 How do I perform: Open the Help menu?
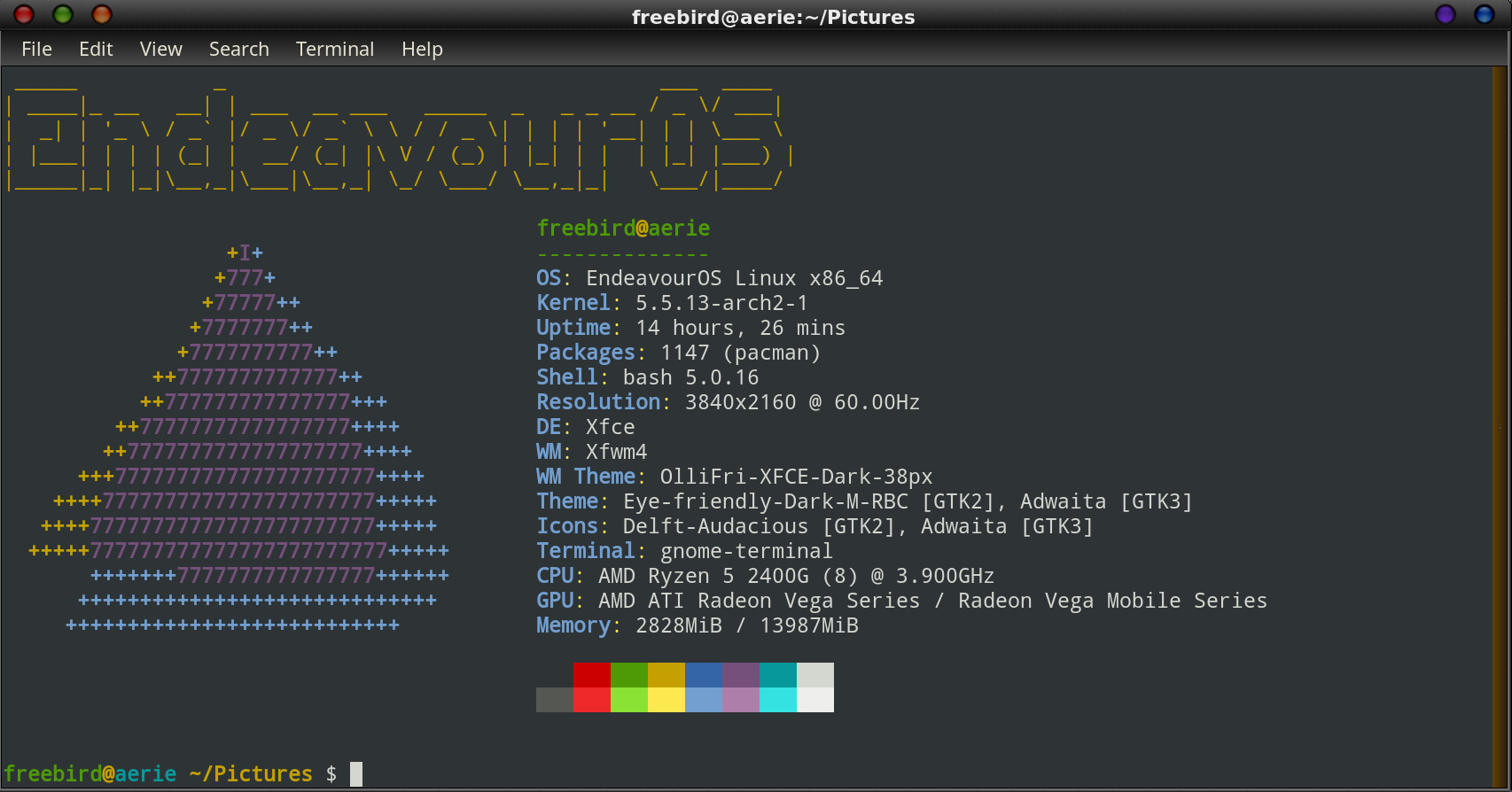[422, 50]
